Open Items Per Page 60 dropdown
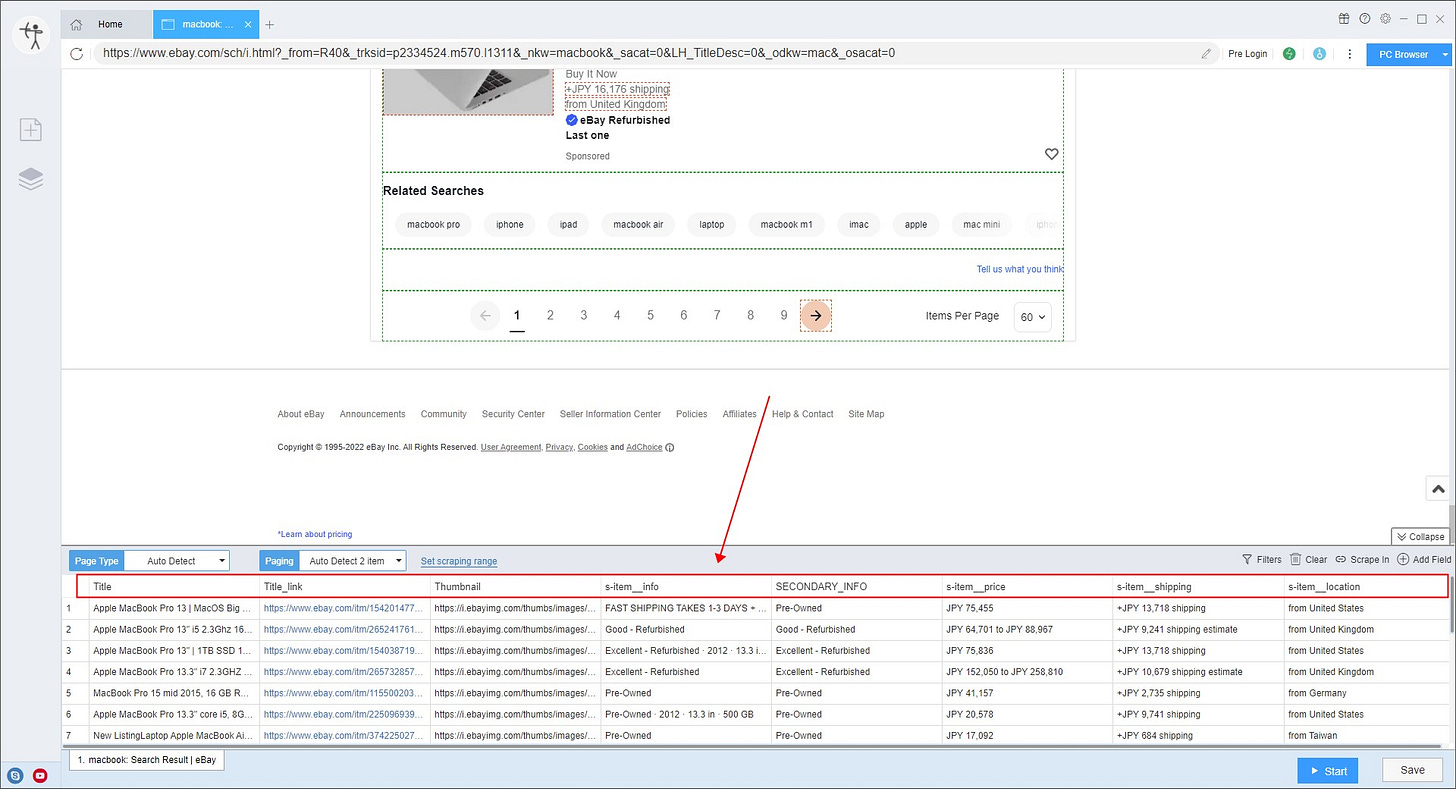1456x789 pixels. pyautogui.click(x=1034, y=316)
